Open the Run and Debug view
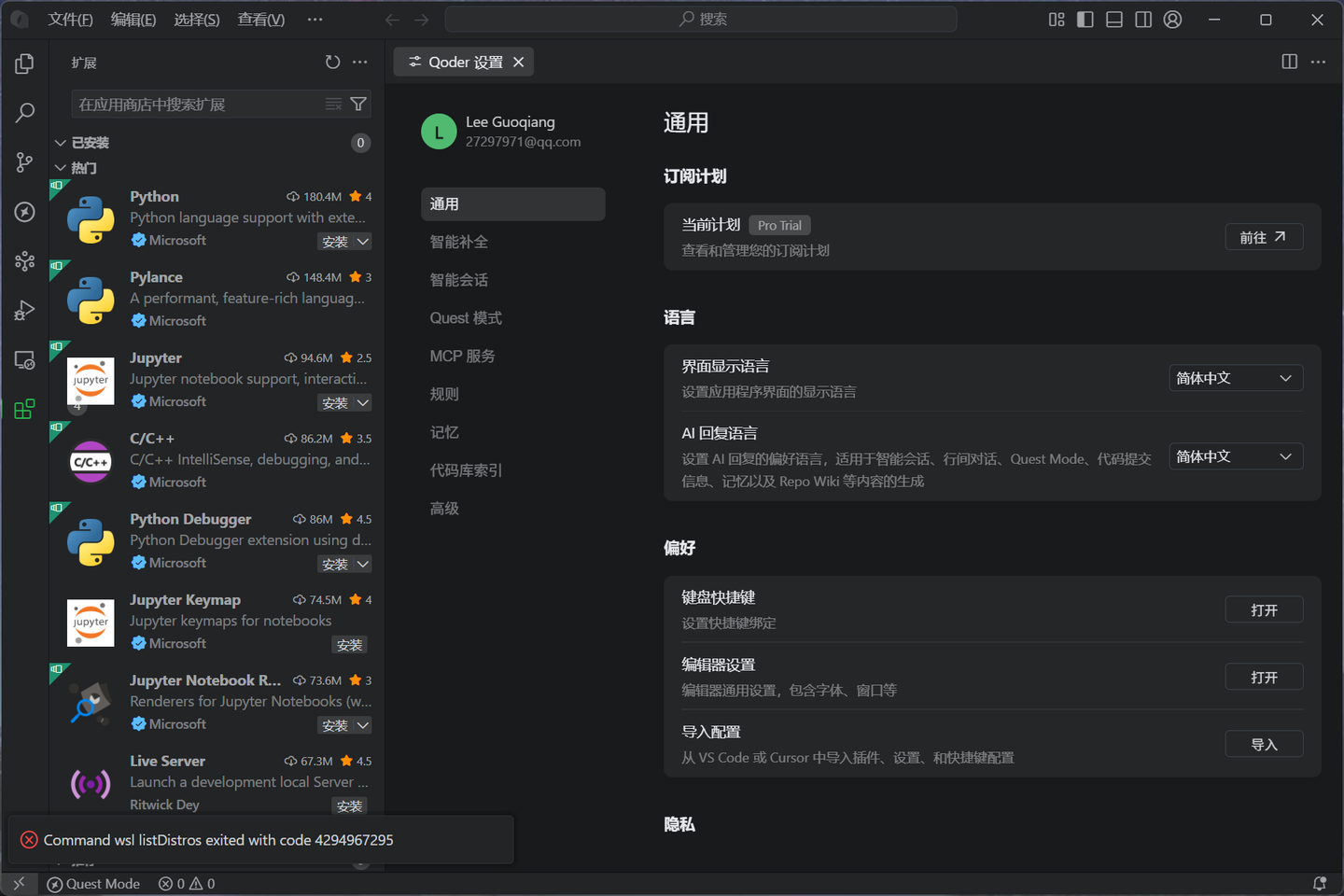 (23, 310)
